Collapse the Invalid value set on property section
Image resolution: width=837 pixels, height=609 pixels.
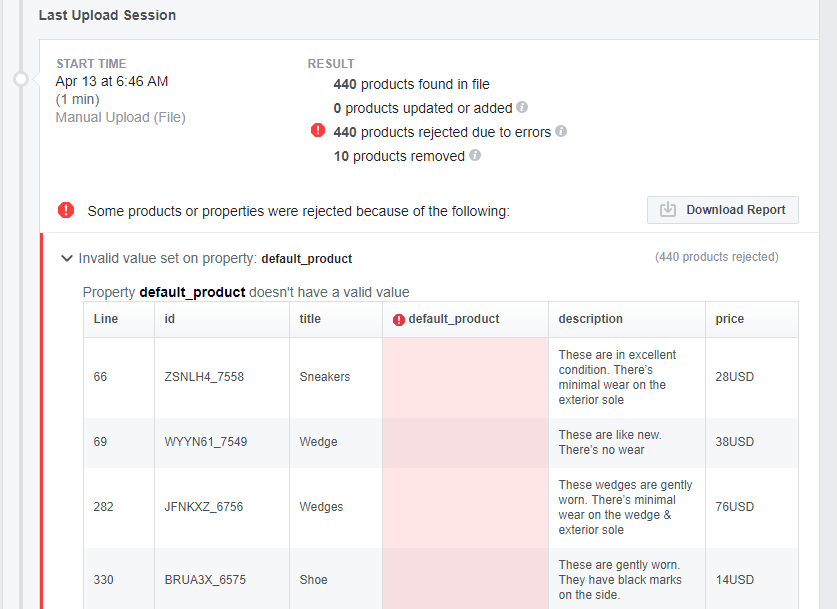(x=67, y=258)
